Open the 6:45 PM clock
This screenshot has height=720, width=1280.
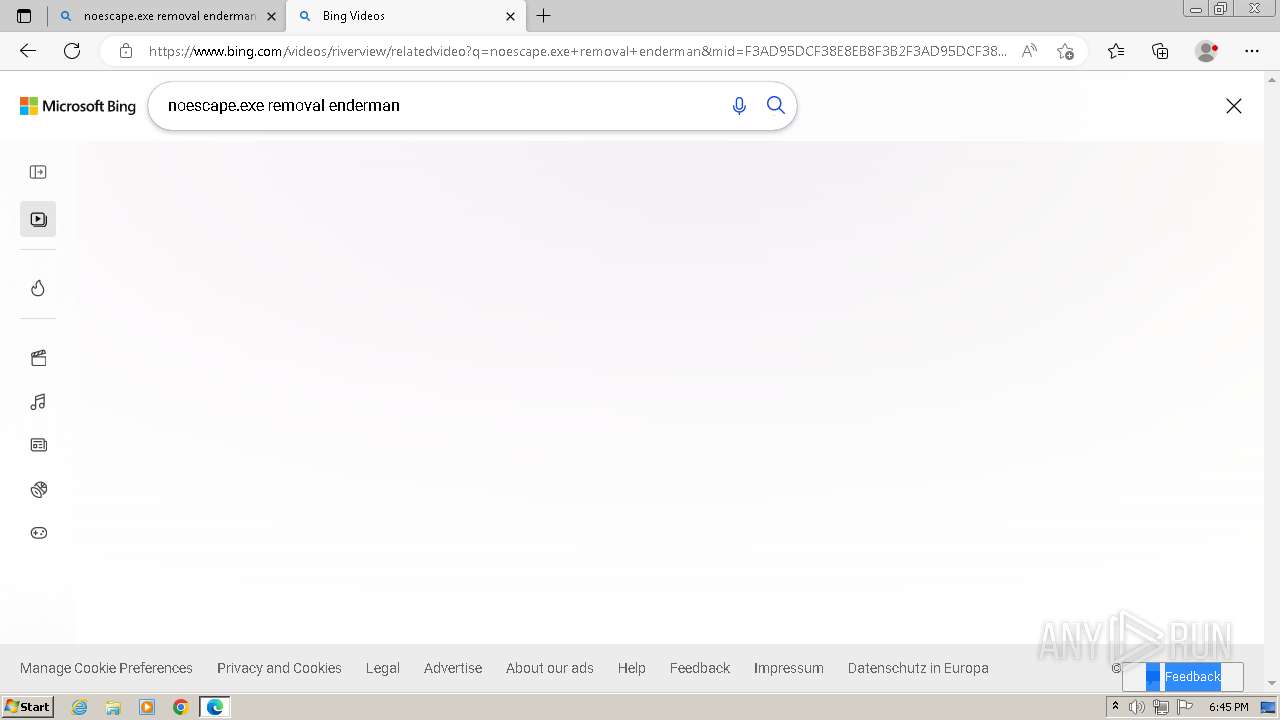(x=1228, y=707)
